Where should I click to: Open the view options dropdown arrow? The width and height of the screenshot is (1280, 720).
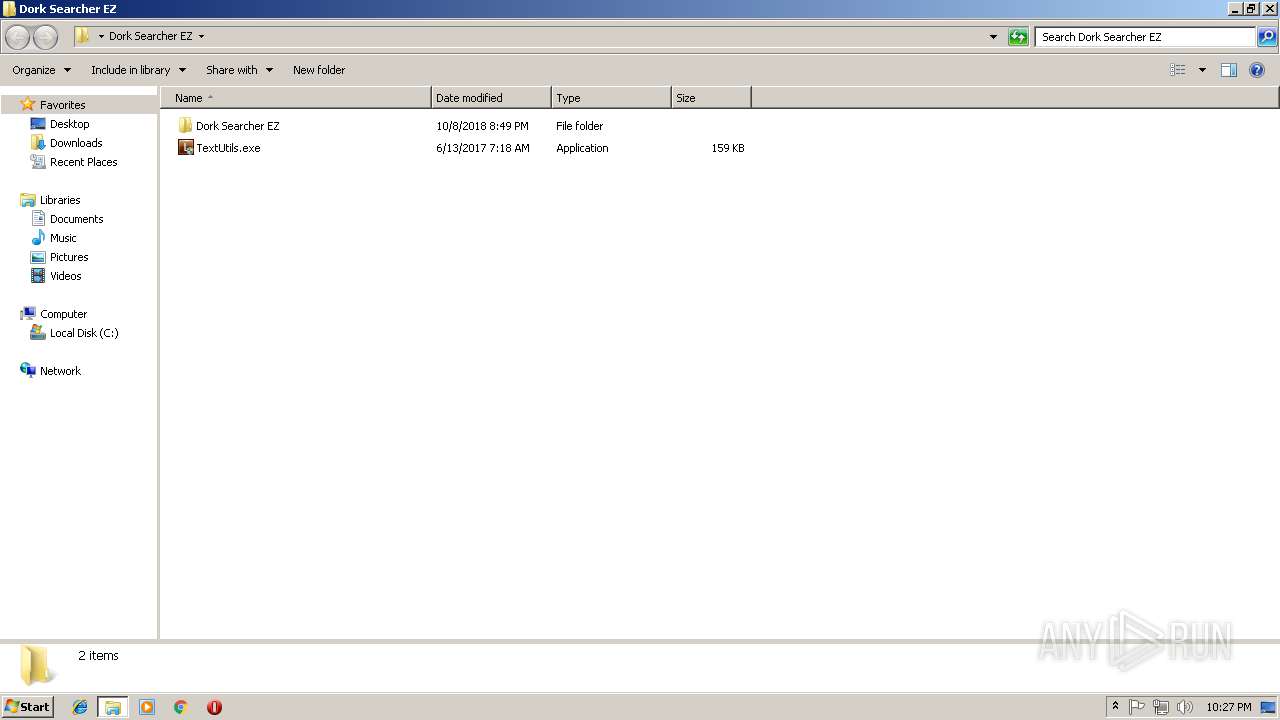pyautogui.click(x=1202, y=70)
